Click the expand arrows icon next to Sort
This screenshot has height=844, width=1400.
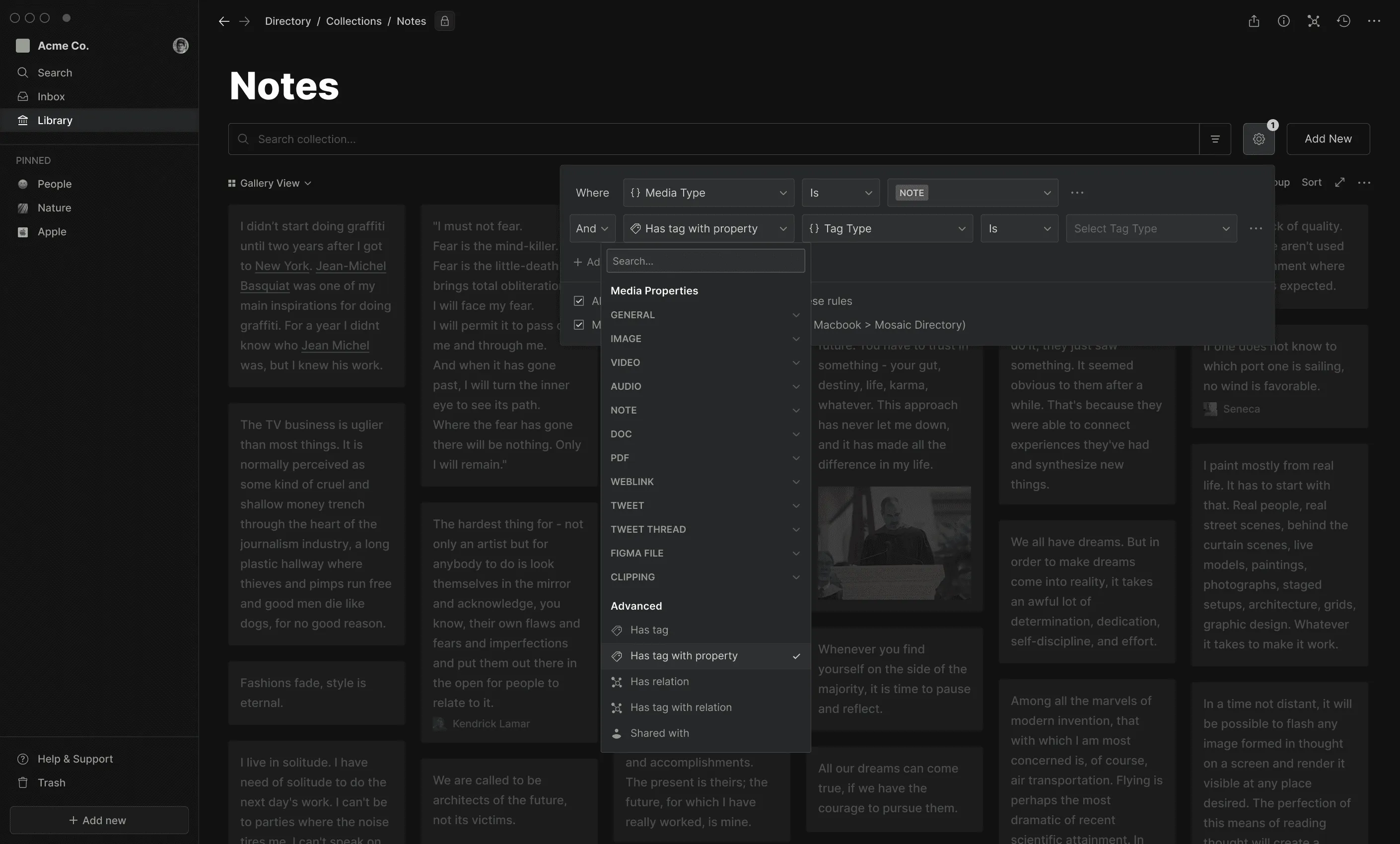(x=1339, y=182)
